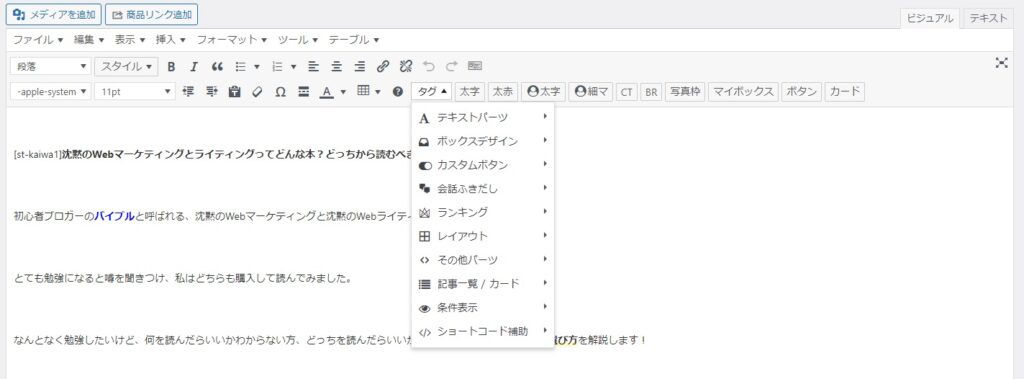Viewport: 1024px width, 379px height.
Task: Insert special character omega
Action: pyautogui.click(x=280, y=92)
